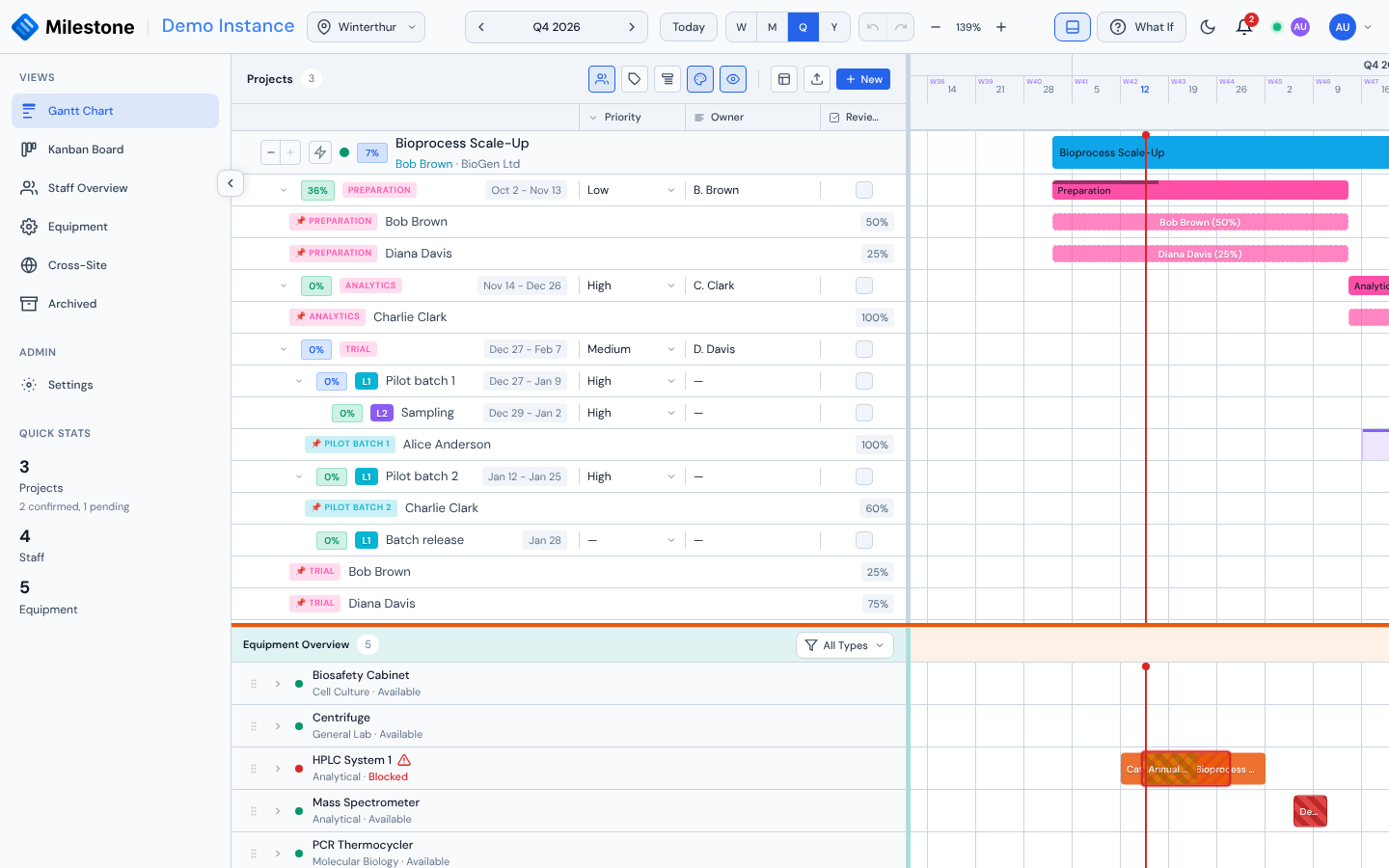Open Archived projects

[115, 304]
